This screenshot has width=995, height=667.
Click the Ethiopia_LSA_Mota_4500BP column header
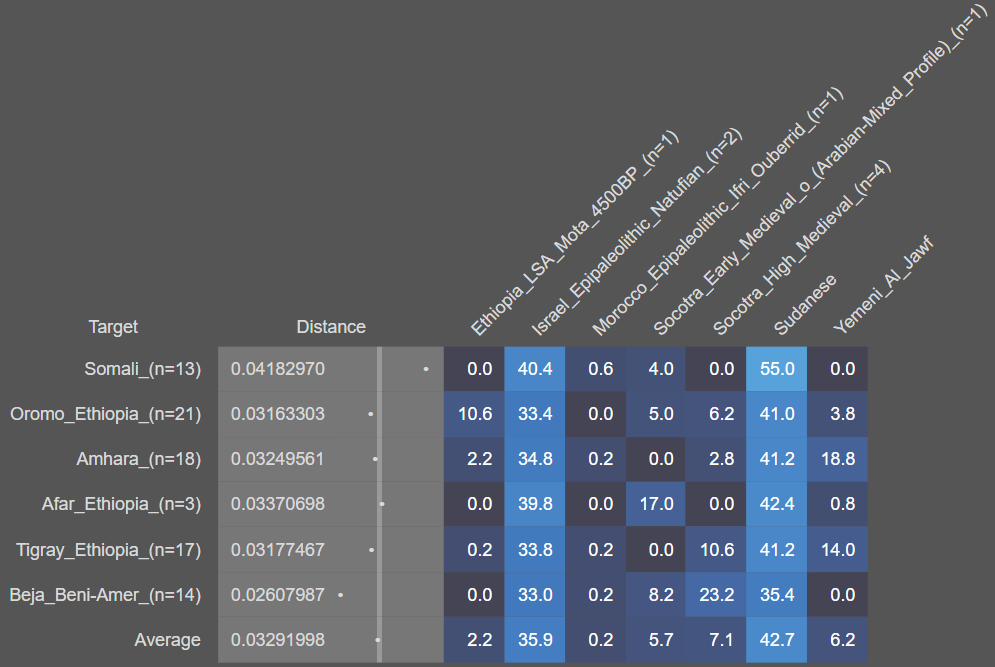574,232
